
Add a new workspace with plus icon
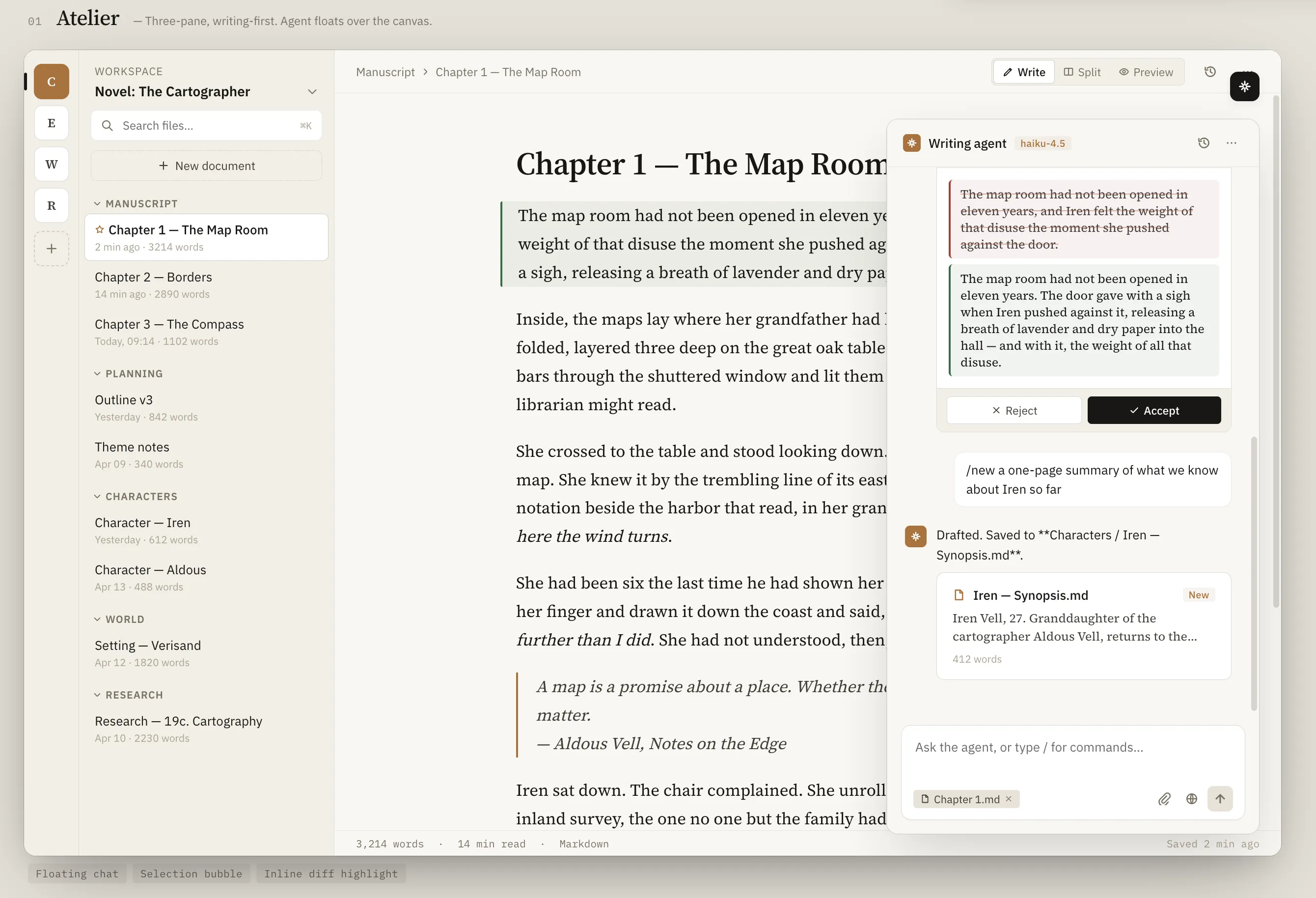coord(52,249)
